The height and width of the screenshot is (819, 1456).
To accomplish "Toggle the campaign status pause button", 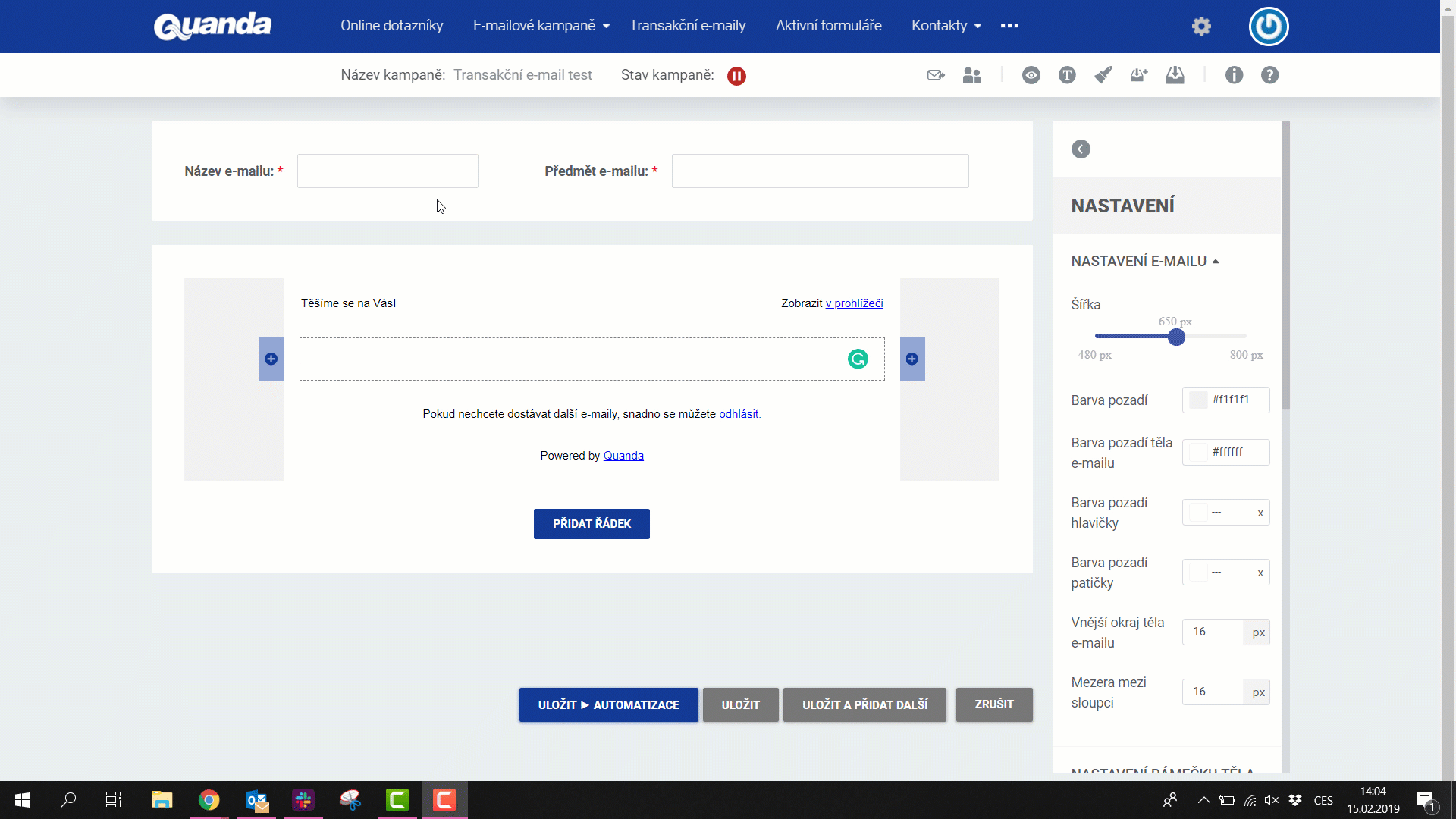I will pyautogui.click(x=736, y=76).
